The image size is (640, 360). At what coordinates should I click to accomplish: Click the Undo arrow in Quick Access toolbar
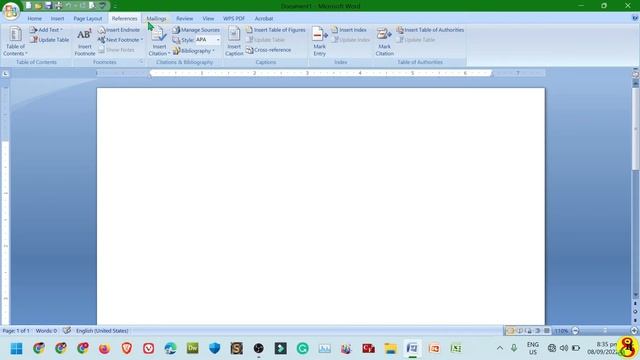pyautogui.click(x=69, y=6)
